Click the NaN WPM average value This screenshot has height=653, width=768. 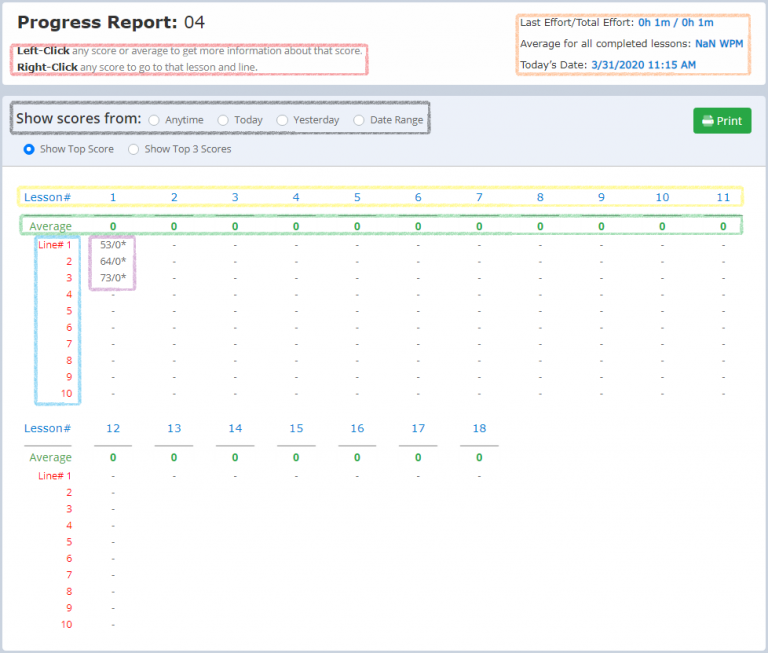click(718, 44)
